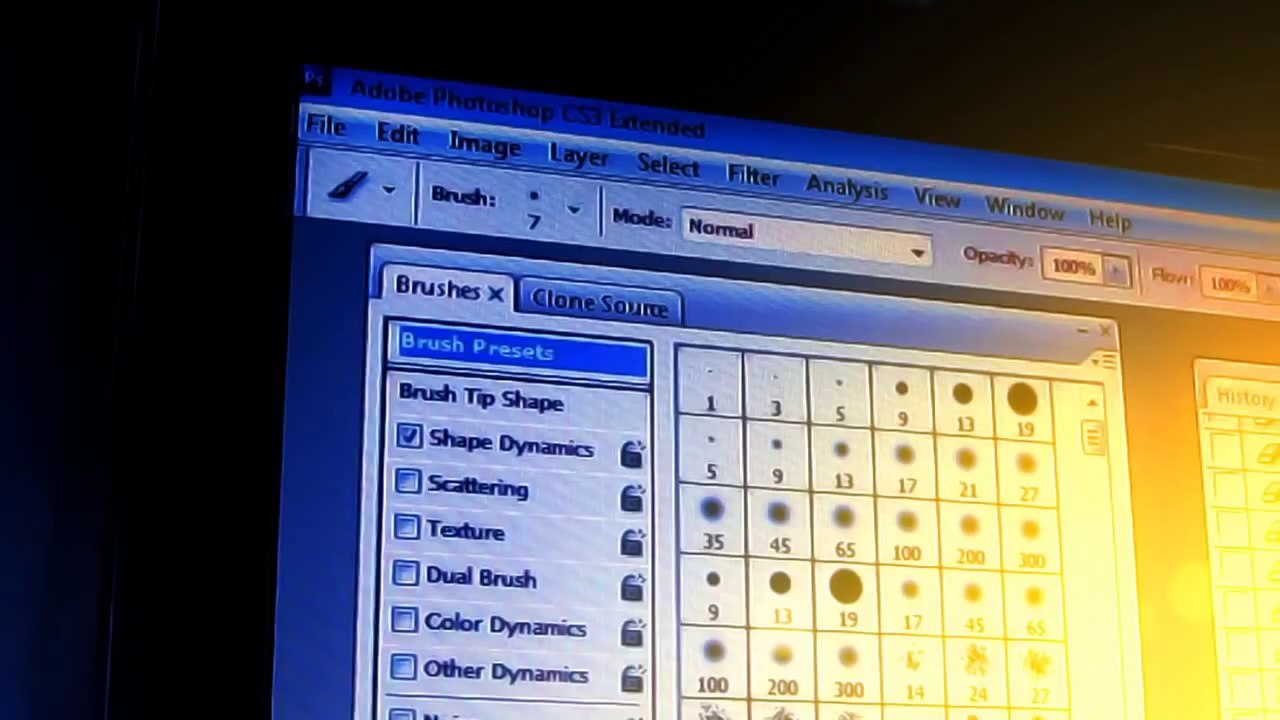Show the Dual Brush settings by its label
1280x720 pixels.
(481, 578)
